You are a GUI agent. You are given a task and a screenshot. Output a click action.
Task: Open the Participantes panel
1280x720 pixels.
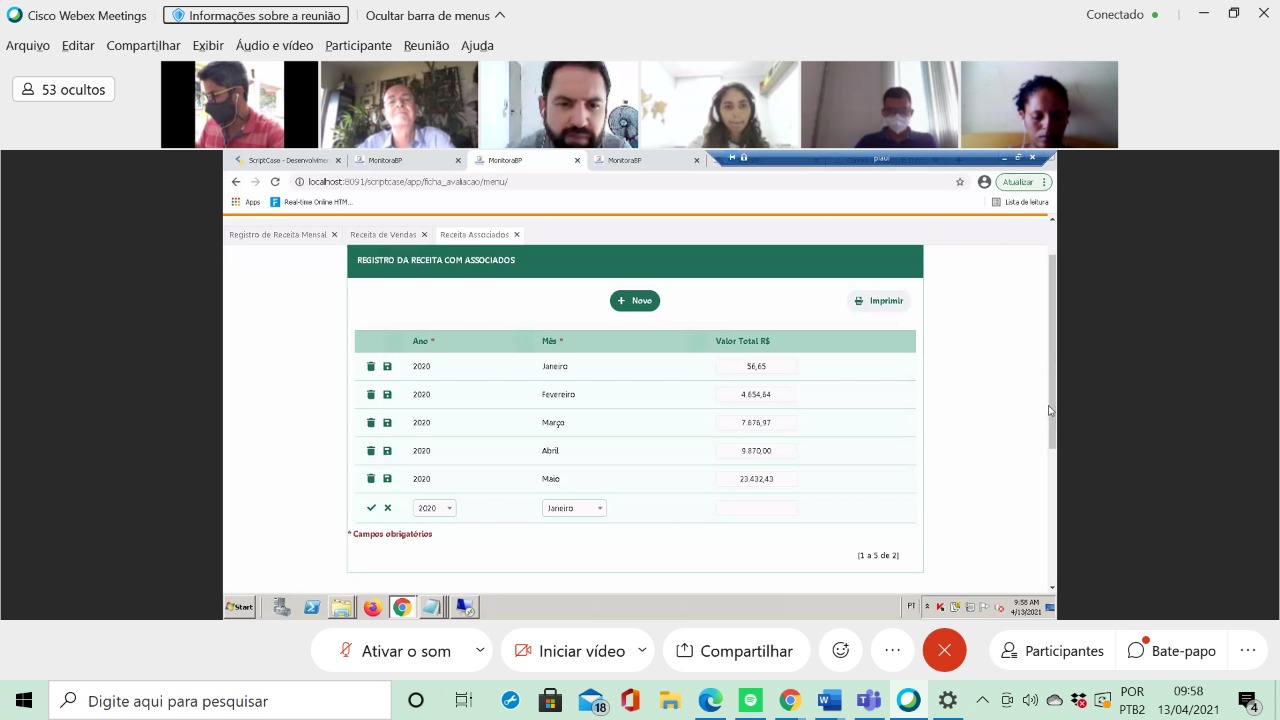(x=1052, y=651)
